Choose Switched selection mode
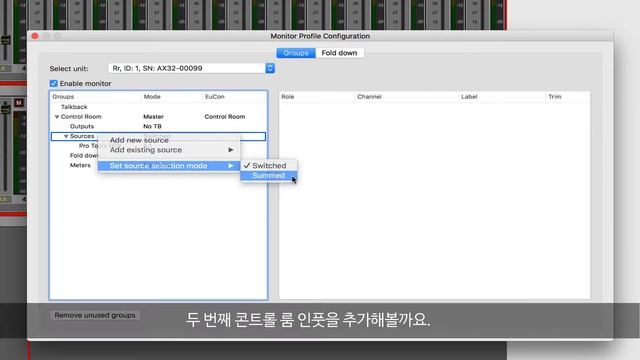This screenshot has width=640, height=360. (269, 166)
